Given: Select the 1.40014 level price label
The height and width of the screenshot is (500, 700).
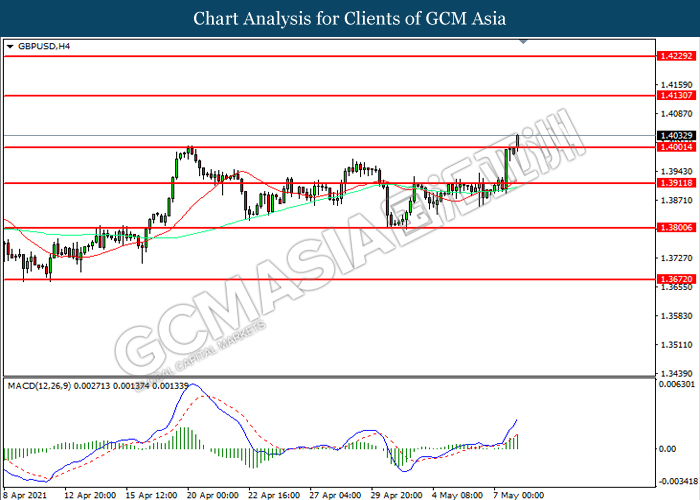Looking at the screenshot, I should pos(676,147).
